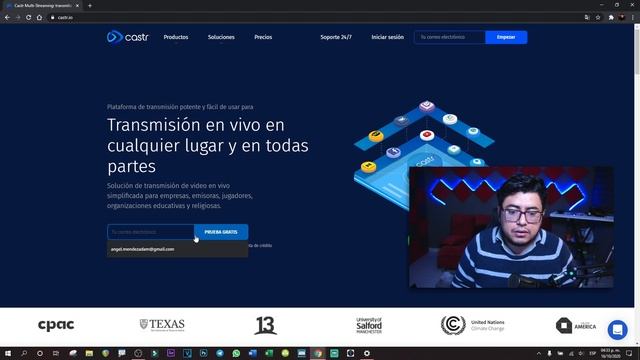The image size is (640, 360).
Task: Open the Soluciones menu
Action: [221, 37]
